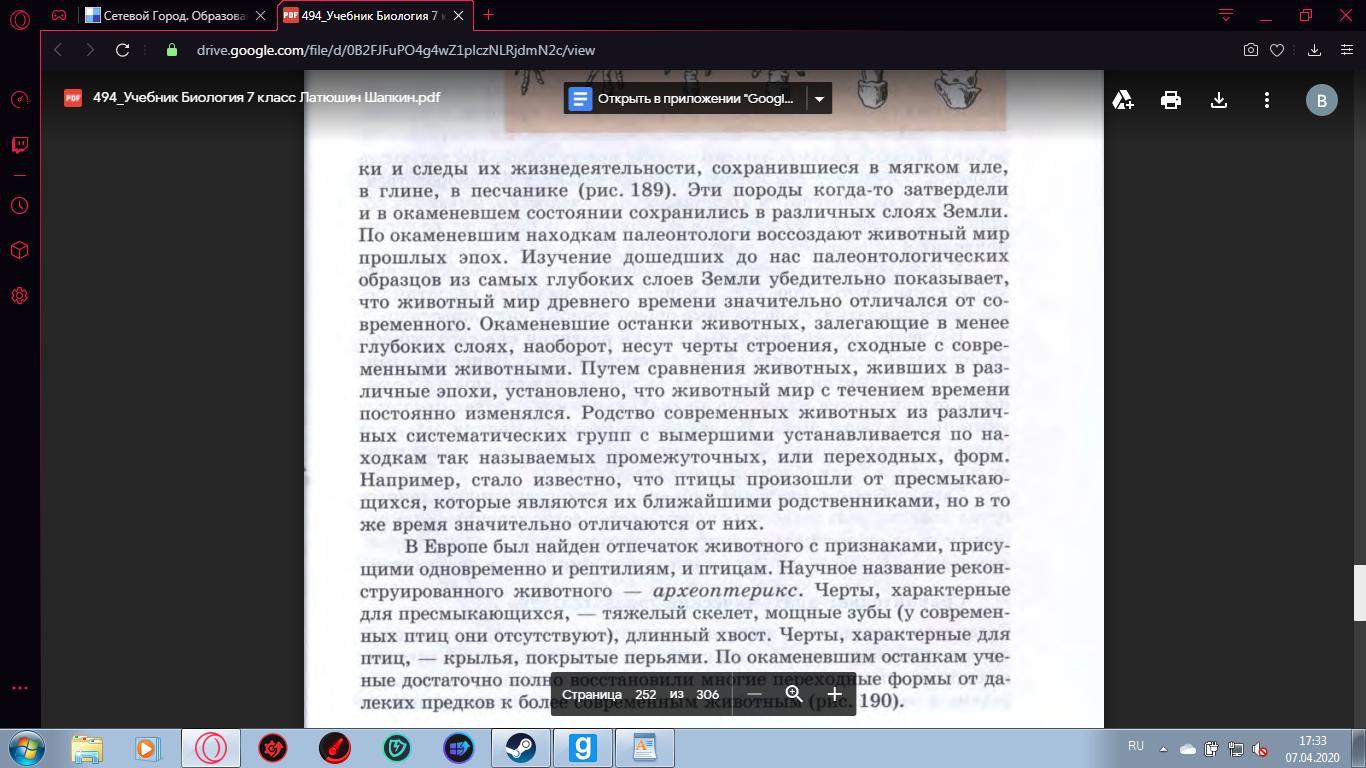The image size is (1366, 768).
Task: Open the Twitch sidebar panel
Action: 20,145
